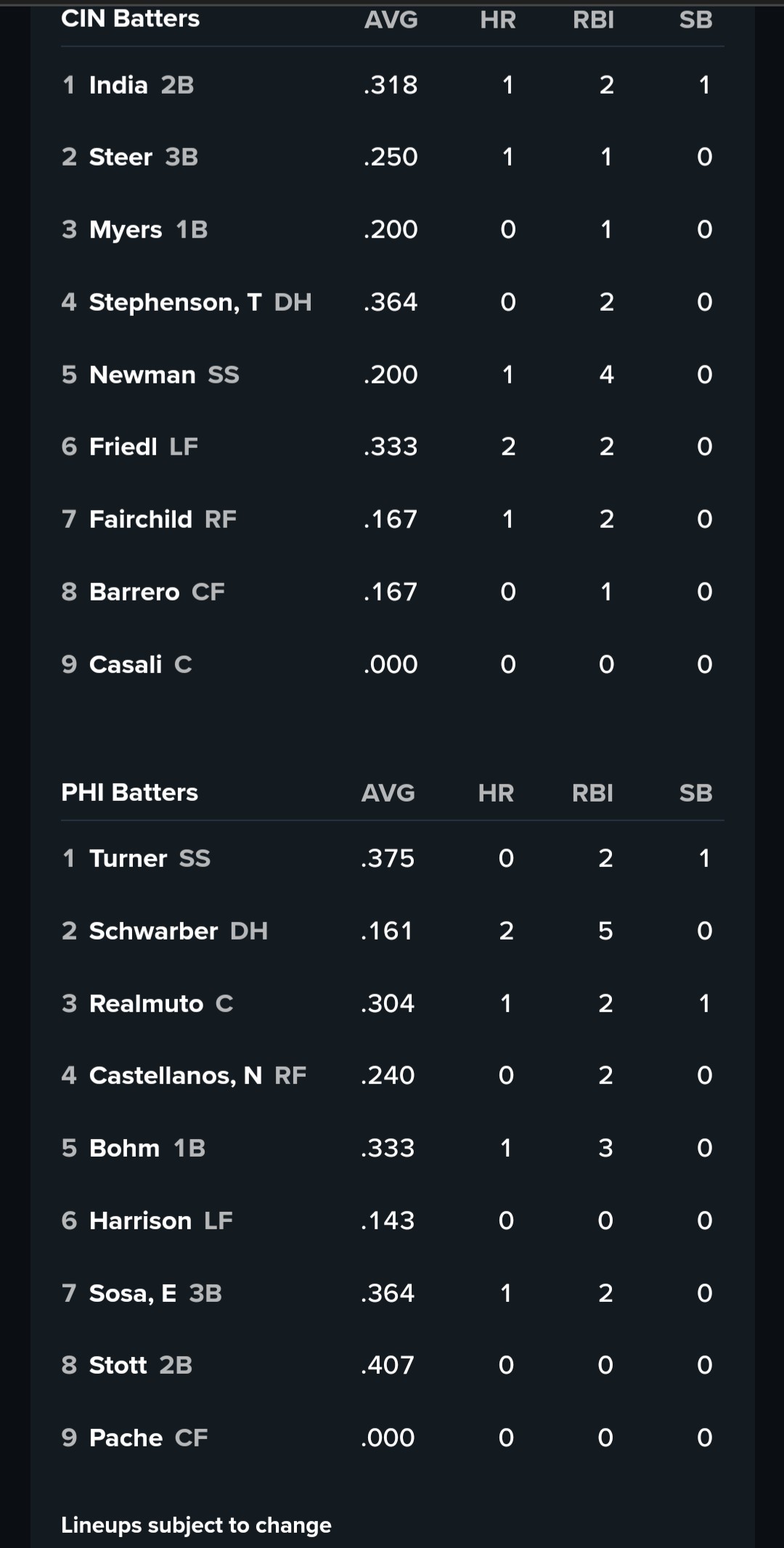Open Schwarber DH player profile
The width and height of the screenshot is (784, 1548).
pyautogui.click(x=153, y=931)
